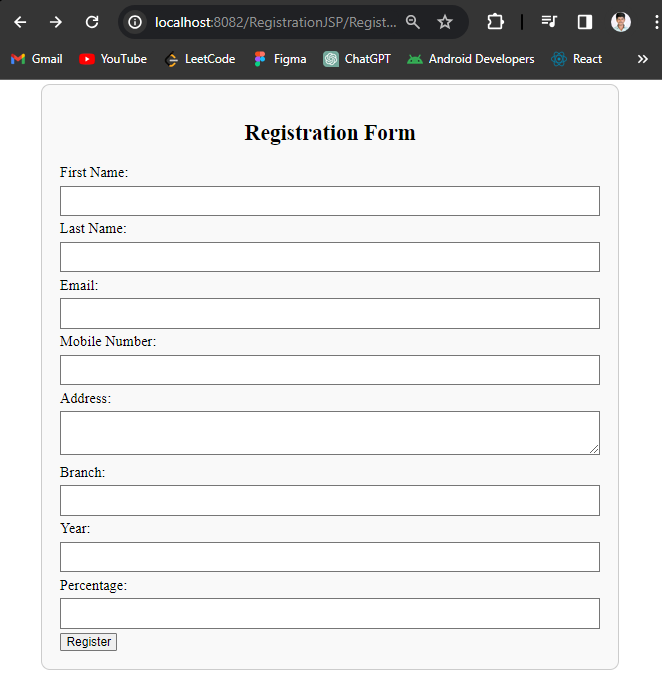This screenshot has width=662, height=675.
Task: Reload the current page
Action: [x=92, y=22]
